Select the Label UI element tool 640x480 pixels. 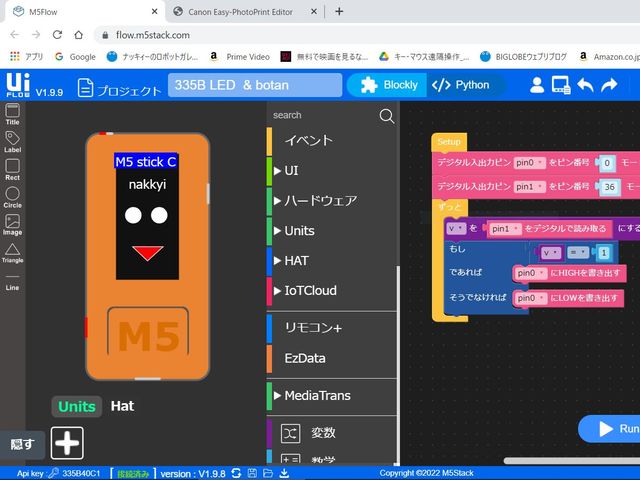pos(12,142)
